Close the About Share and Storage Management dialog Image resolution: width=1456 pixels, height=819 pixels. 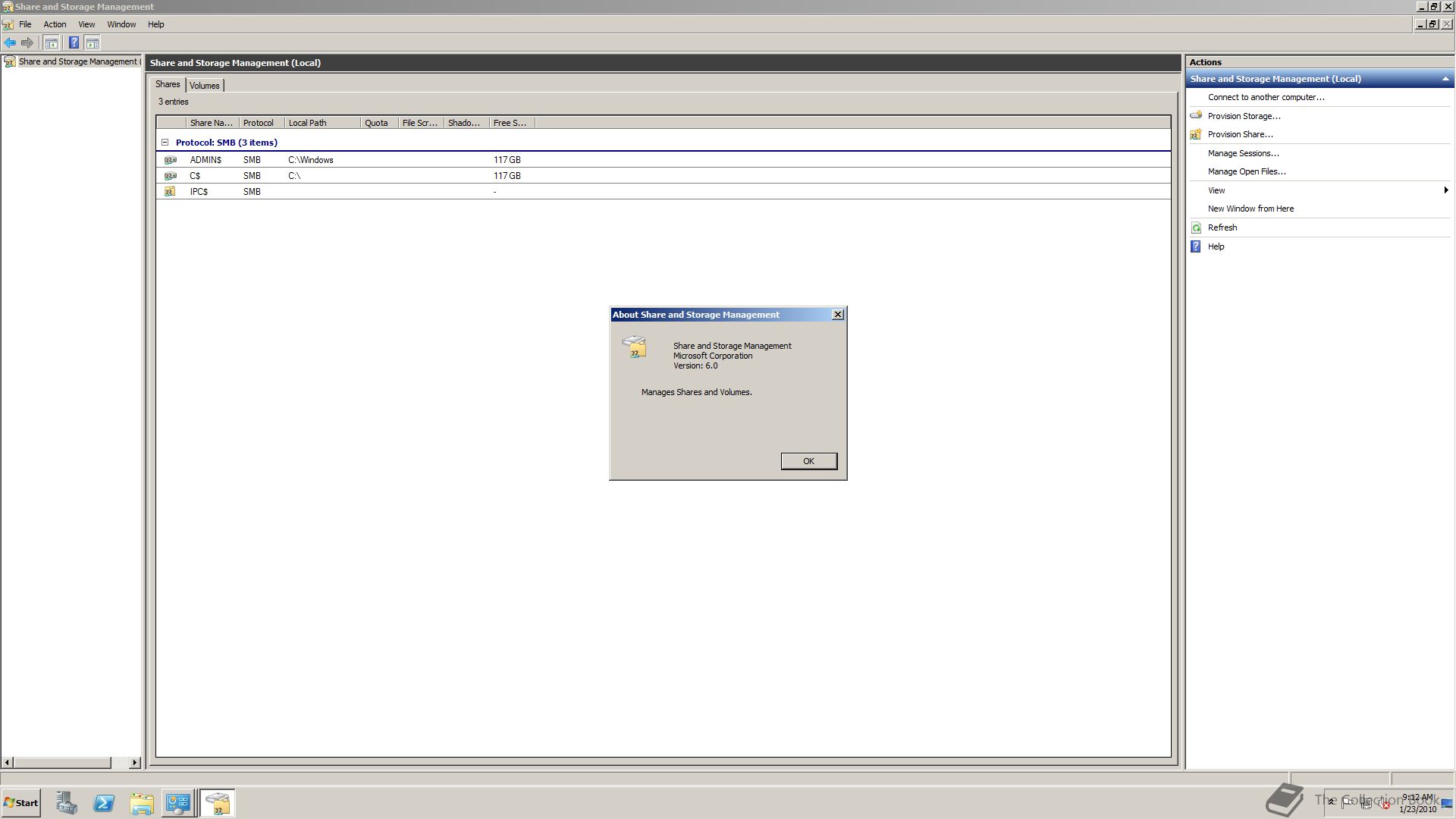[x=837, y=315]
